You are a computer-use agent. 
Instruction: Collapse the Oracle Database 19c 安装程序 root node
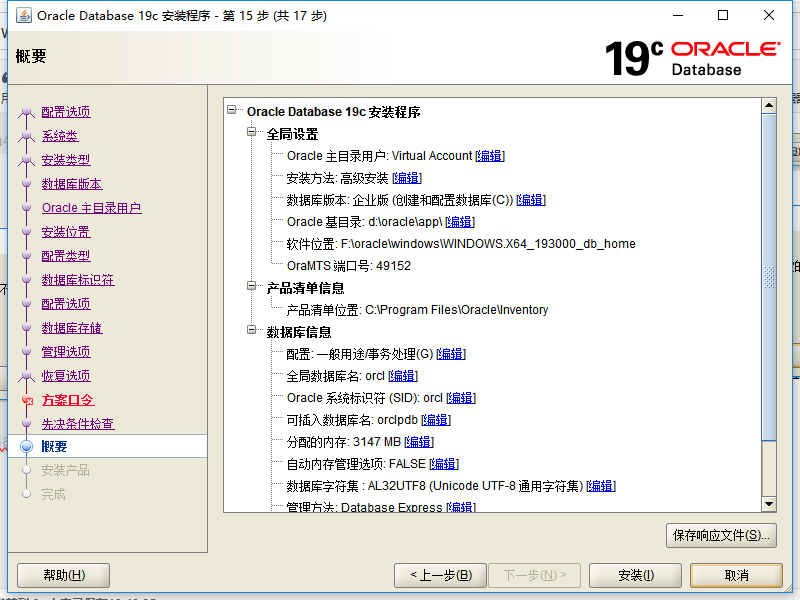233,111
